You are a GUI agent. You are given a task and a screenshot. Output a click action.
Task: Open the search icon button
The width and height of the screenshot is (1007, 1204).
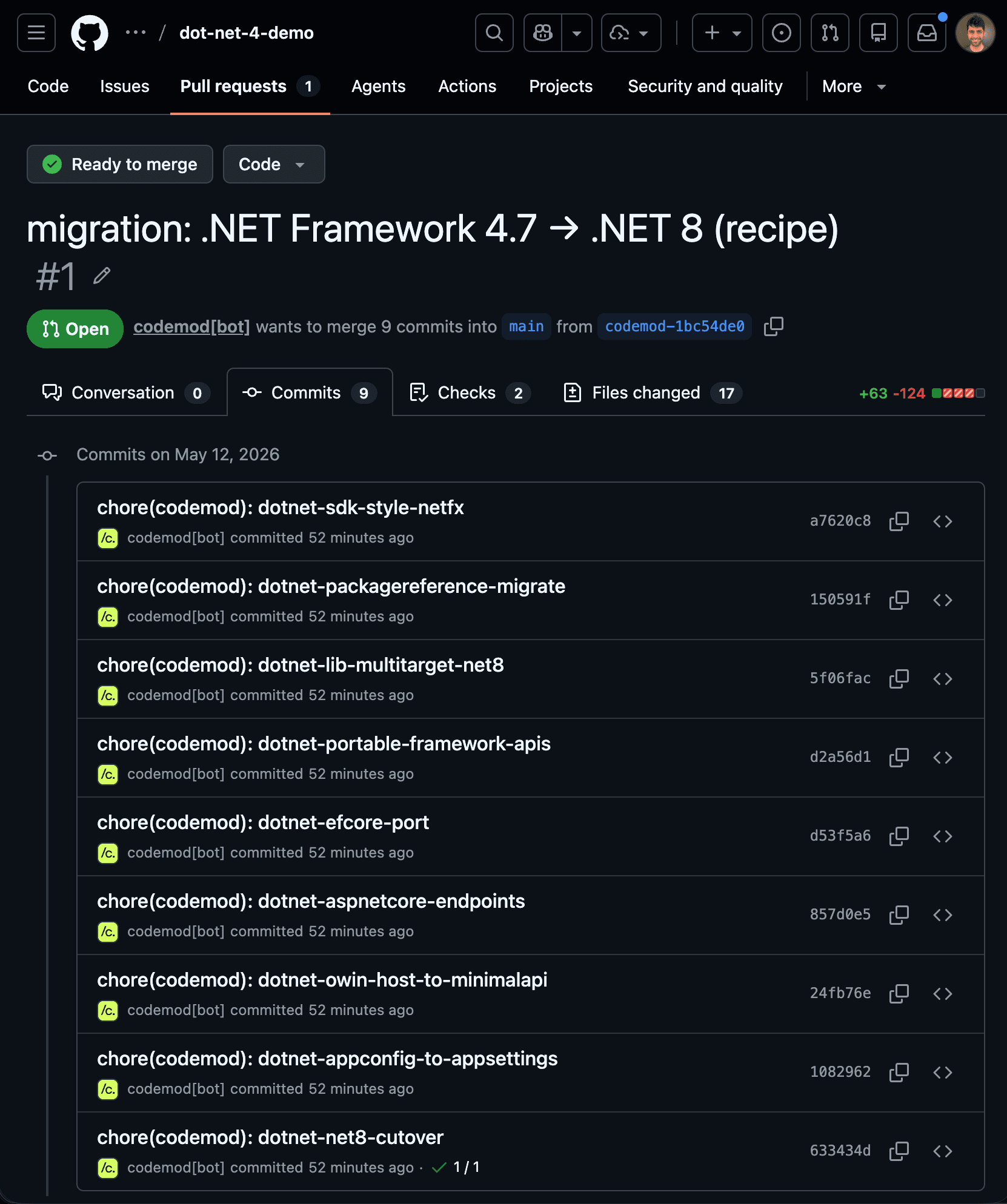(x=494, y=33)
